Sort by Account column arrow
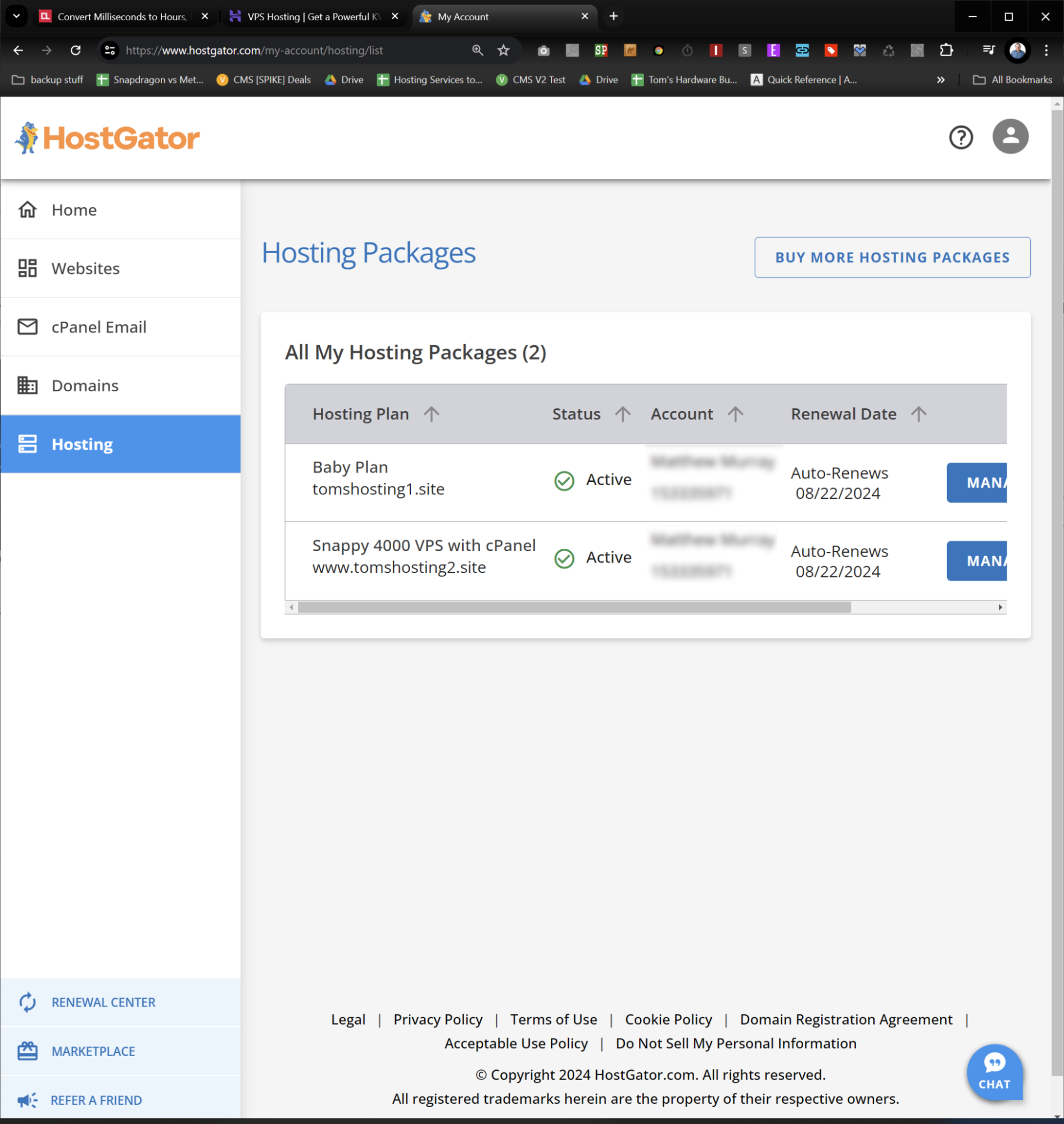1064x1124 pixels. pyautogui.click(x=736, y=414)
